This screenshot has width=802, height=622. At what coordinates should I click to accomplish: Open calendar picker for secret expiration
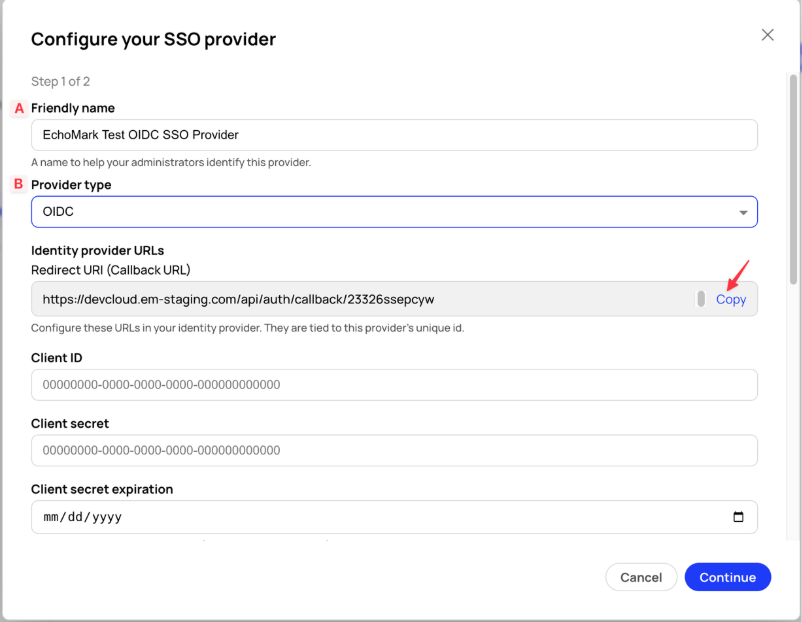tap(738, 517)
